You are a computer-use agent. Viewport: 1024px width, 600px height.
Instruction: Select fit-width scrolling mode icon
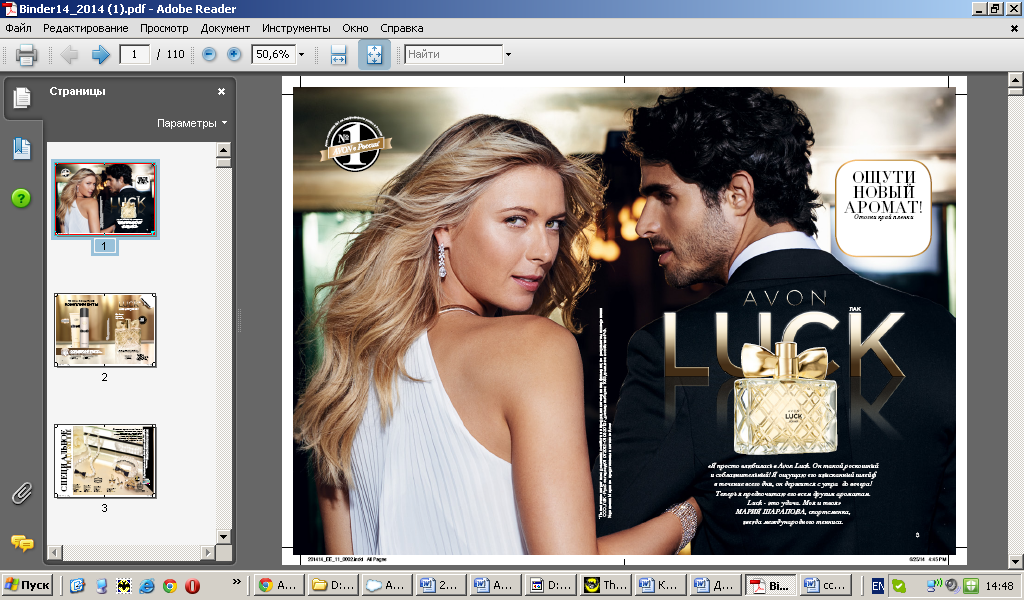point(338,54)
